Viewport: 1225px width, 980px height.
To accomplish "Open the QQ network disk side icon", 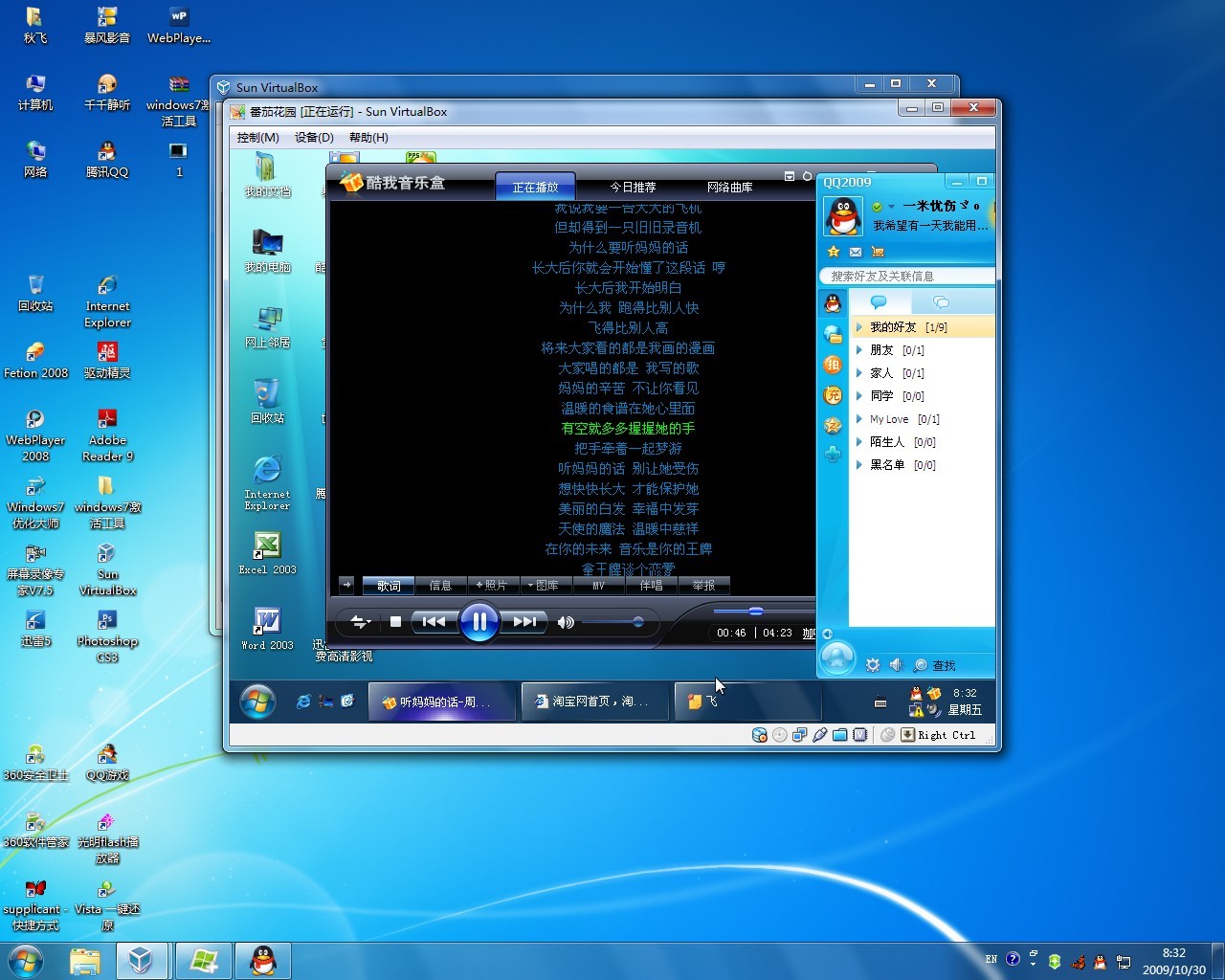I will [833, 333].
